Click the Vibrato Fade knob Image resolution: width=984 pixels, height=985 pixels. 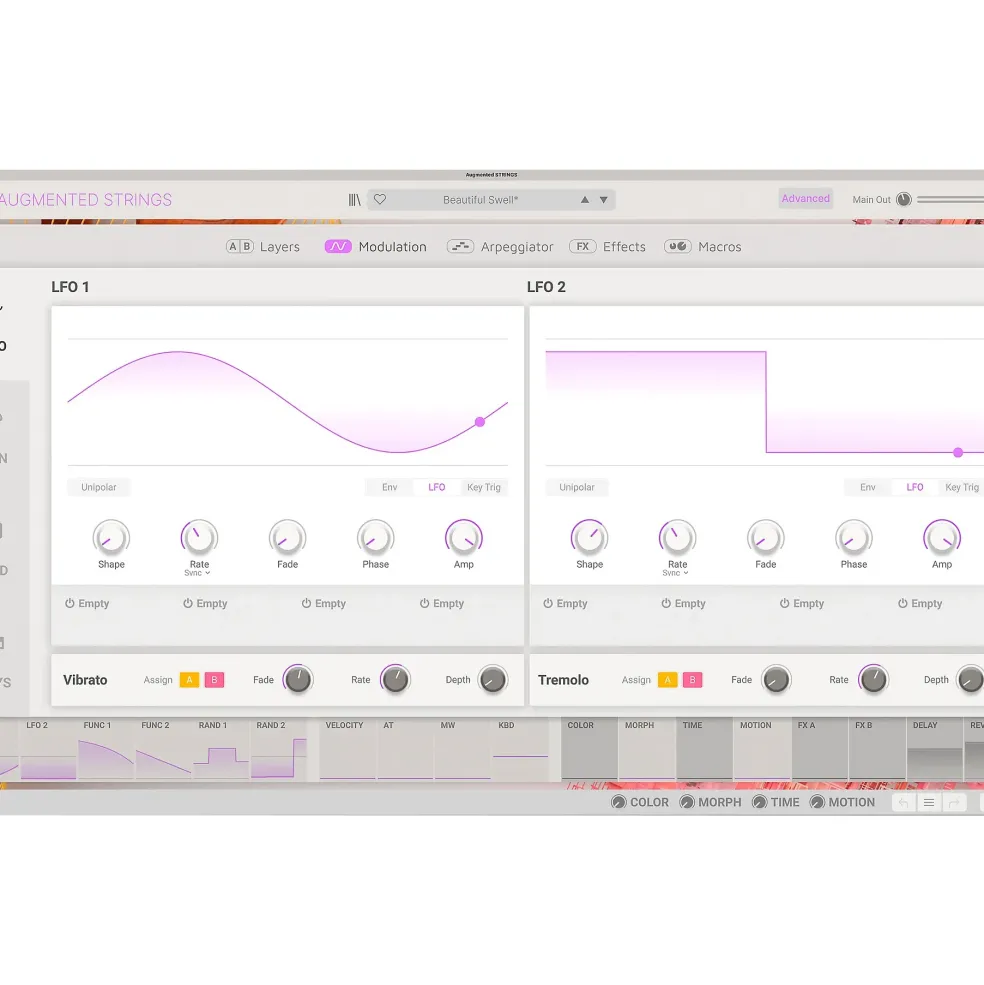(x=298, y=680)
